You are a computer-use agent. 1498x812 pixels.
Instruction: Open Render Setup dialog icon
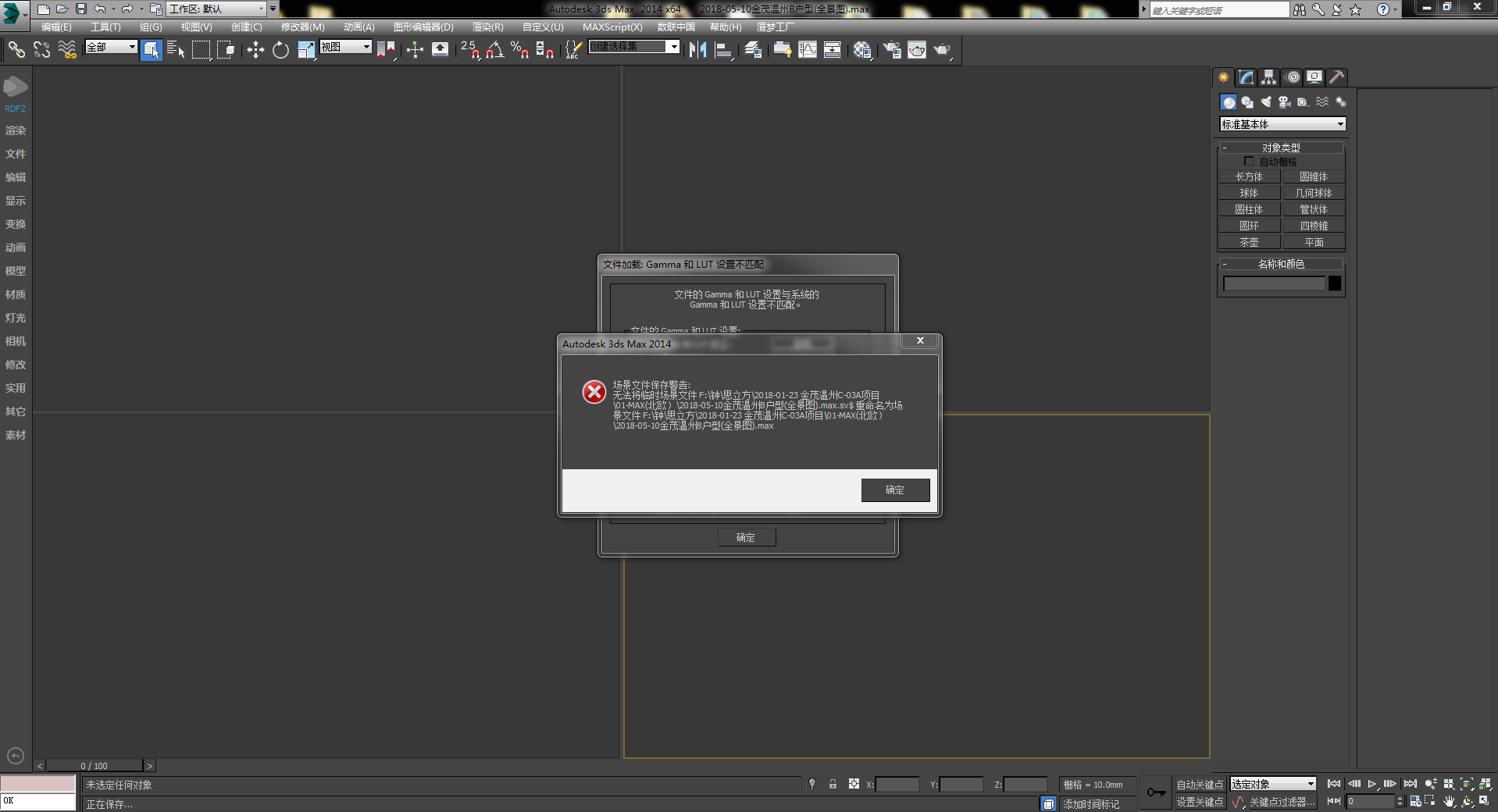pos(892,50)
